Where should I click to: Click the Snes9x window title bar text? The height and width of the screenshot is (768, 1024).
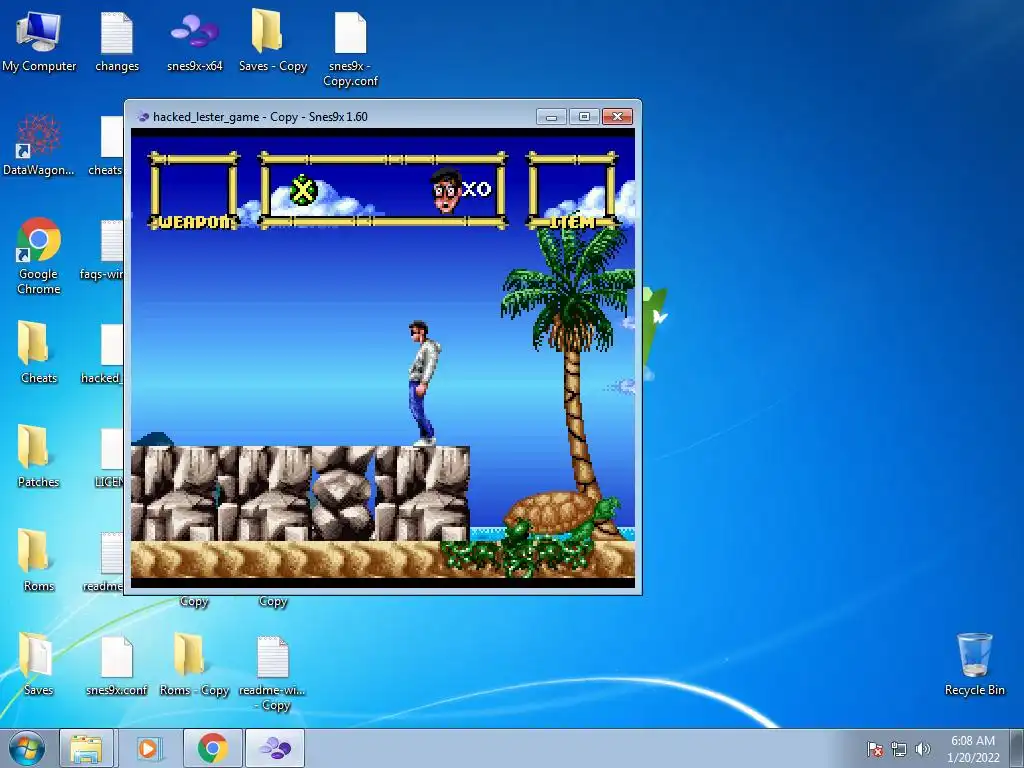point(260,117)
